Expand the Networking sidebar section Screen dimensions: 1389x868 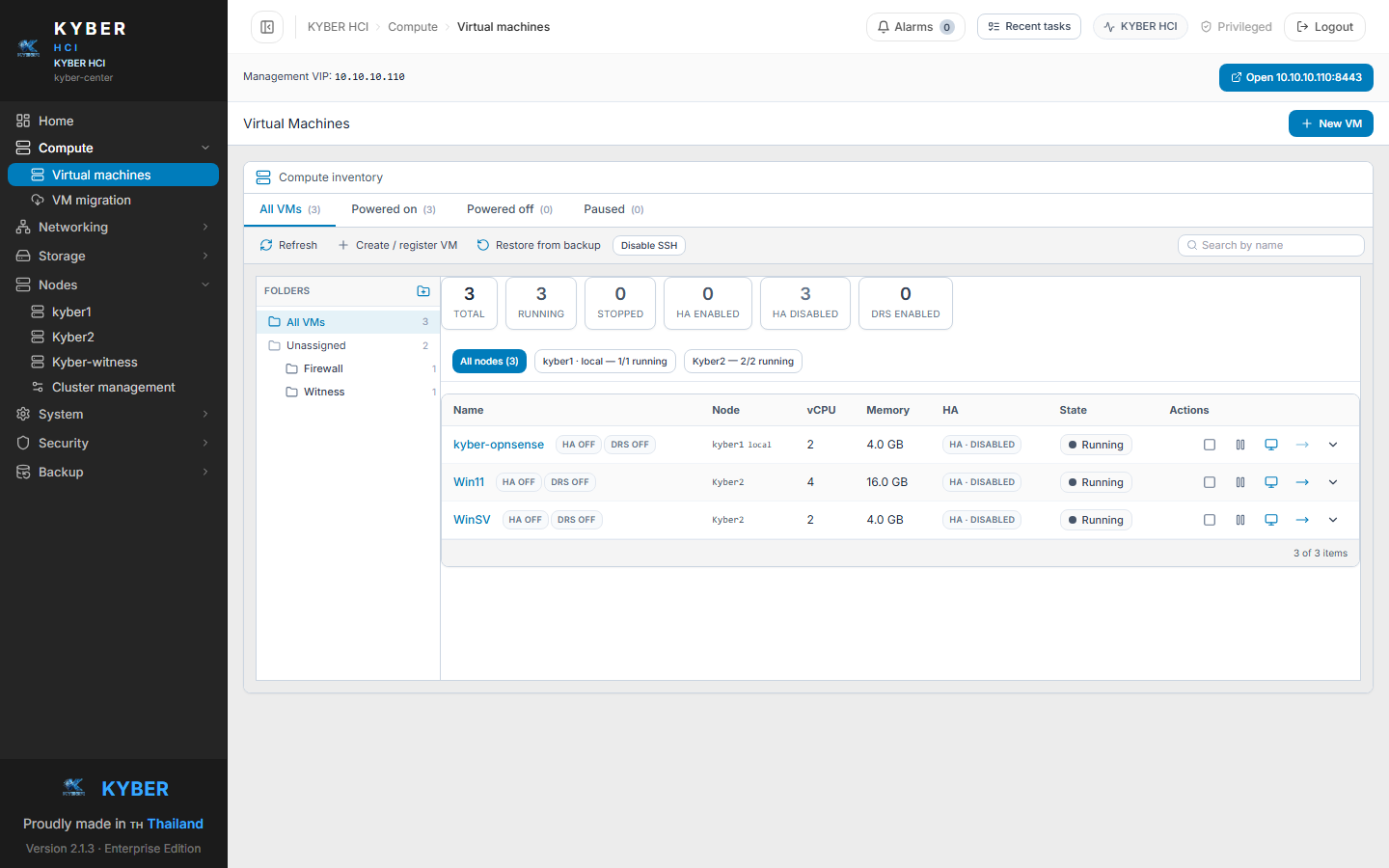point(114,227)
